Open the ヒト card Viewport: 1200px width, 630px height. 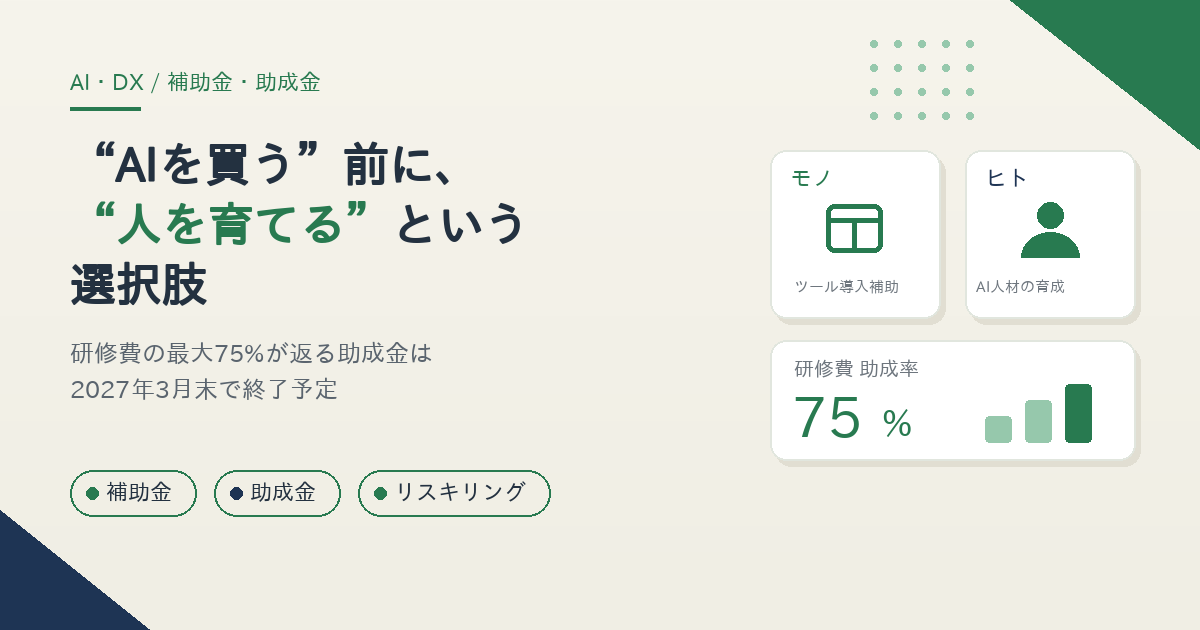coord(1050,234)
